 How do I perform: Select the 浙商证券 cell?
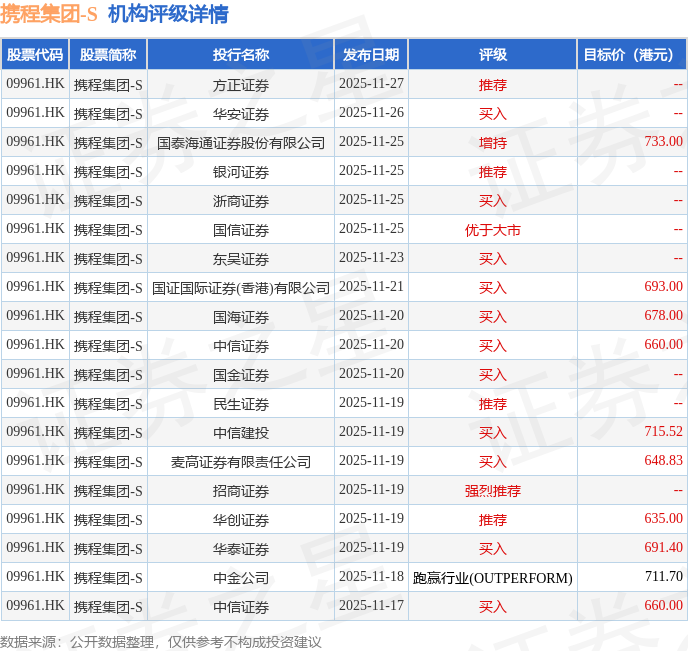pyautogui.click(x=241, y=200)
